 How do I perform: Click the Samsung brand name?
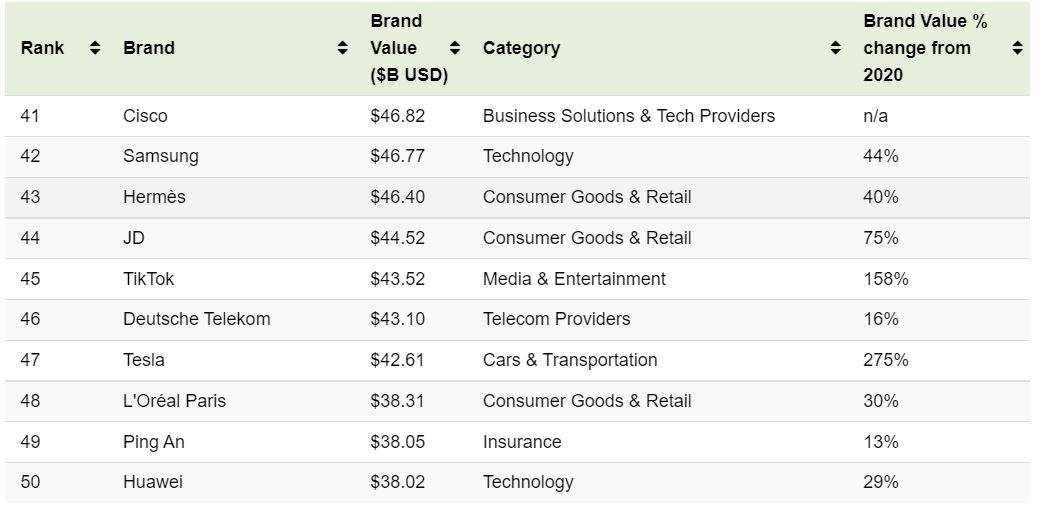tap(161, 156)
